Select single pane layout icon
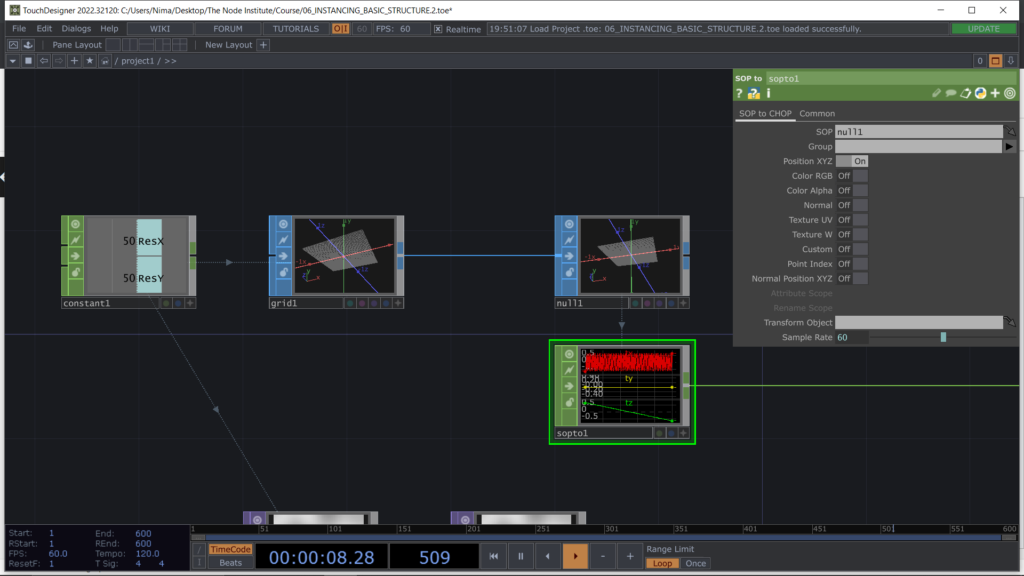Screen dimensions: 1024x576 [113, 44]
